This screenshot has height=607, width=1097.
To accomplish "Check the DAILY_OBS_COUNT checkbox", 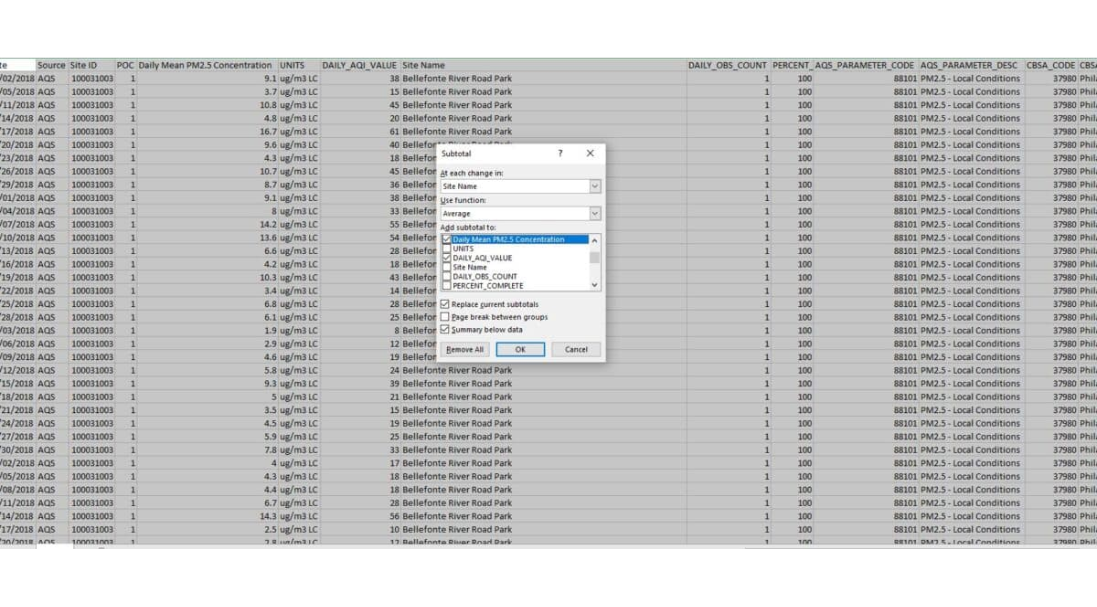I will [446, 276].
